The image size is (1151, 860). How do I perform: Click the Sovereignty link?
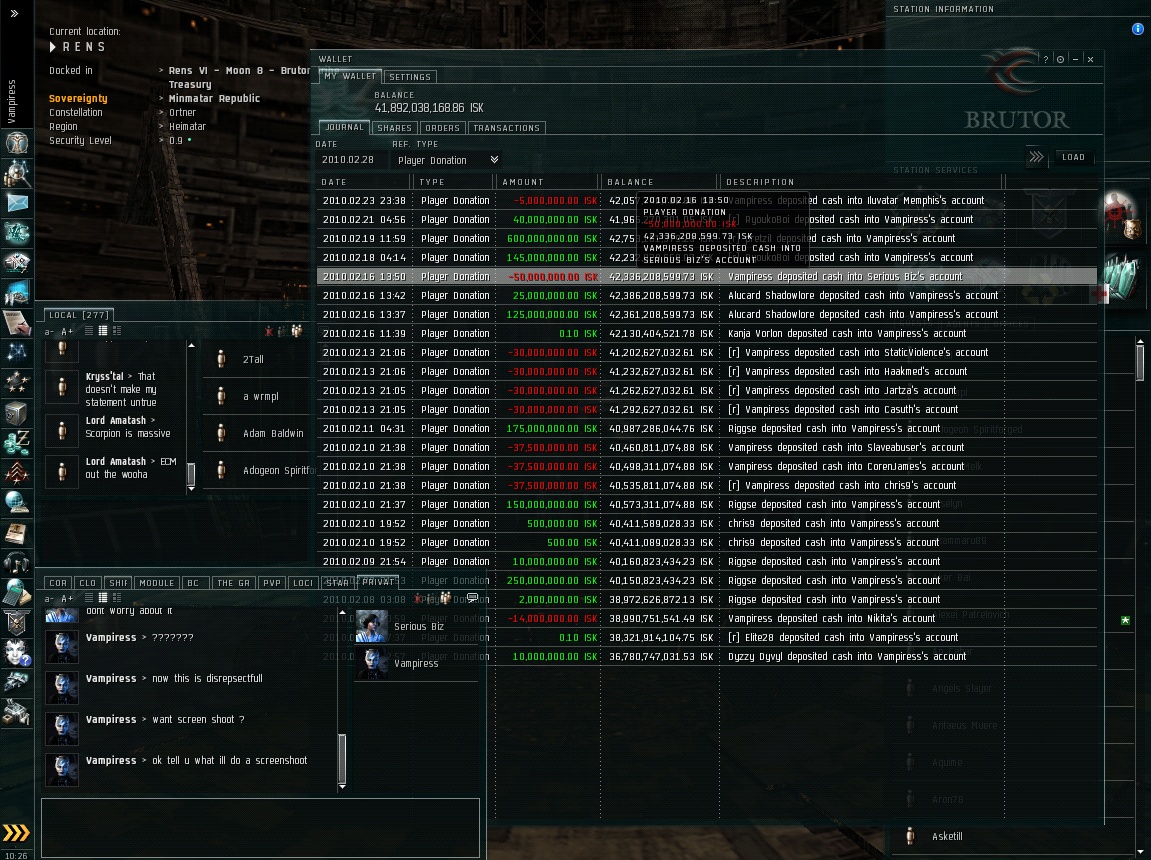tap(78, 98)
